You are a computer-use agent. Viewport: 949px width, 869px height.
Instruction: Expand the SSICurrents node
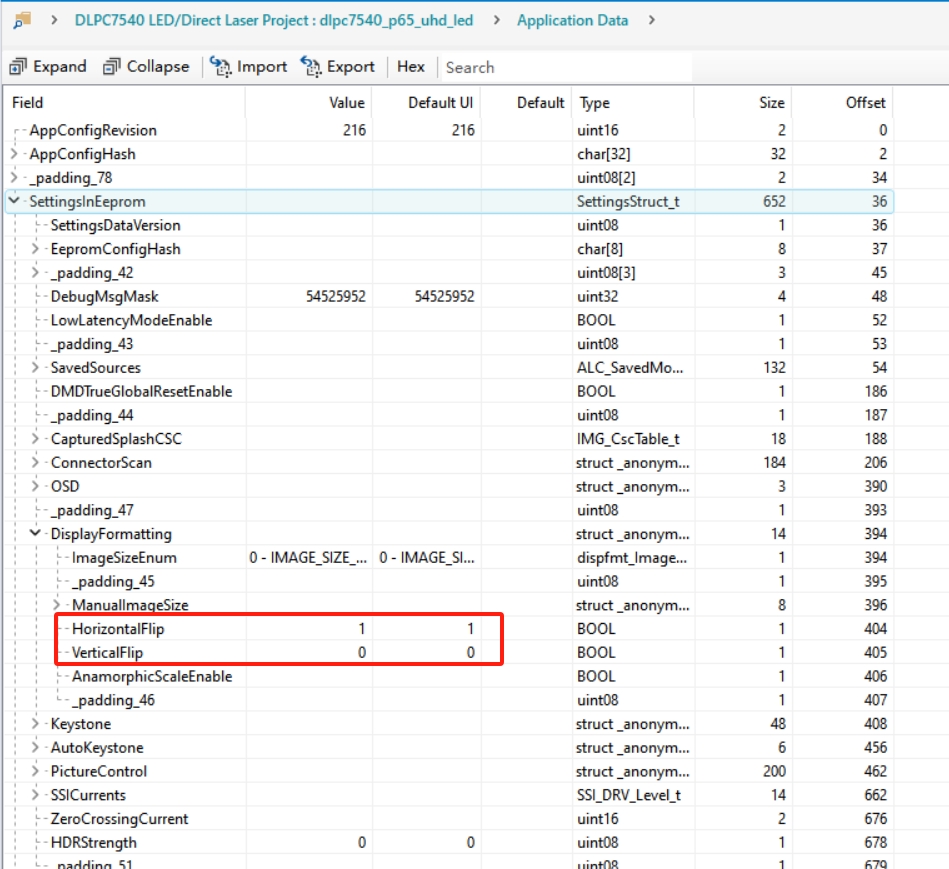pos(36,795)
